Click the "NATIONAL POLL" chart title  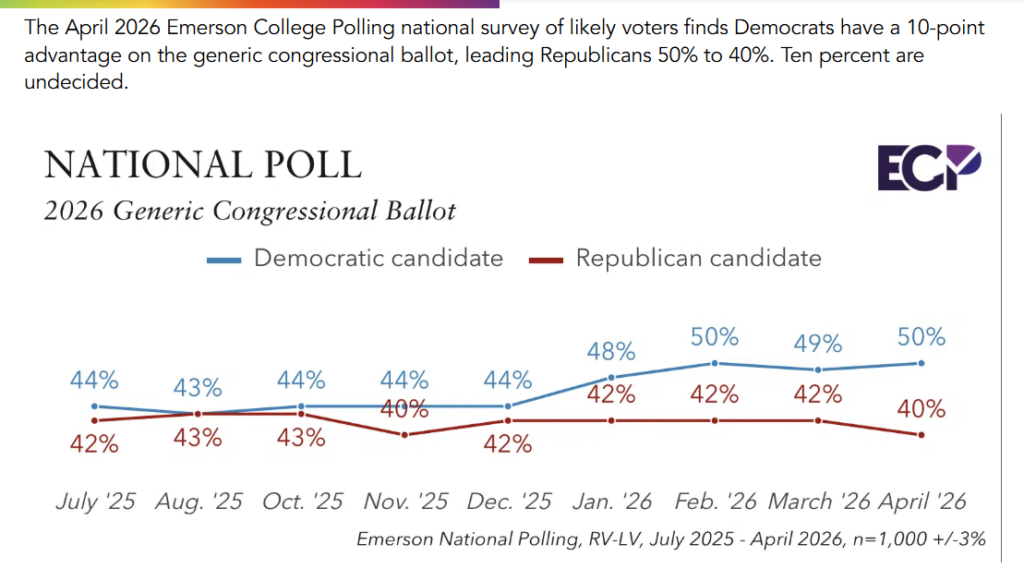[x=203, y=164]
